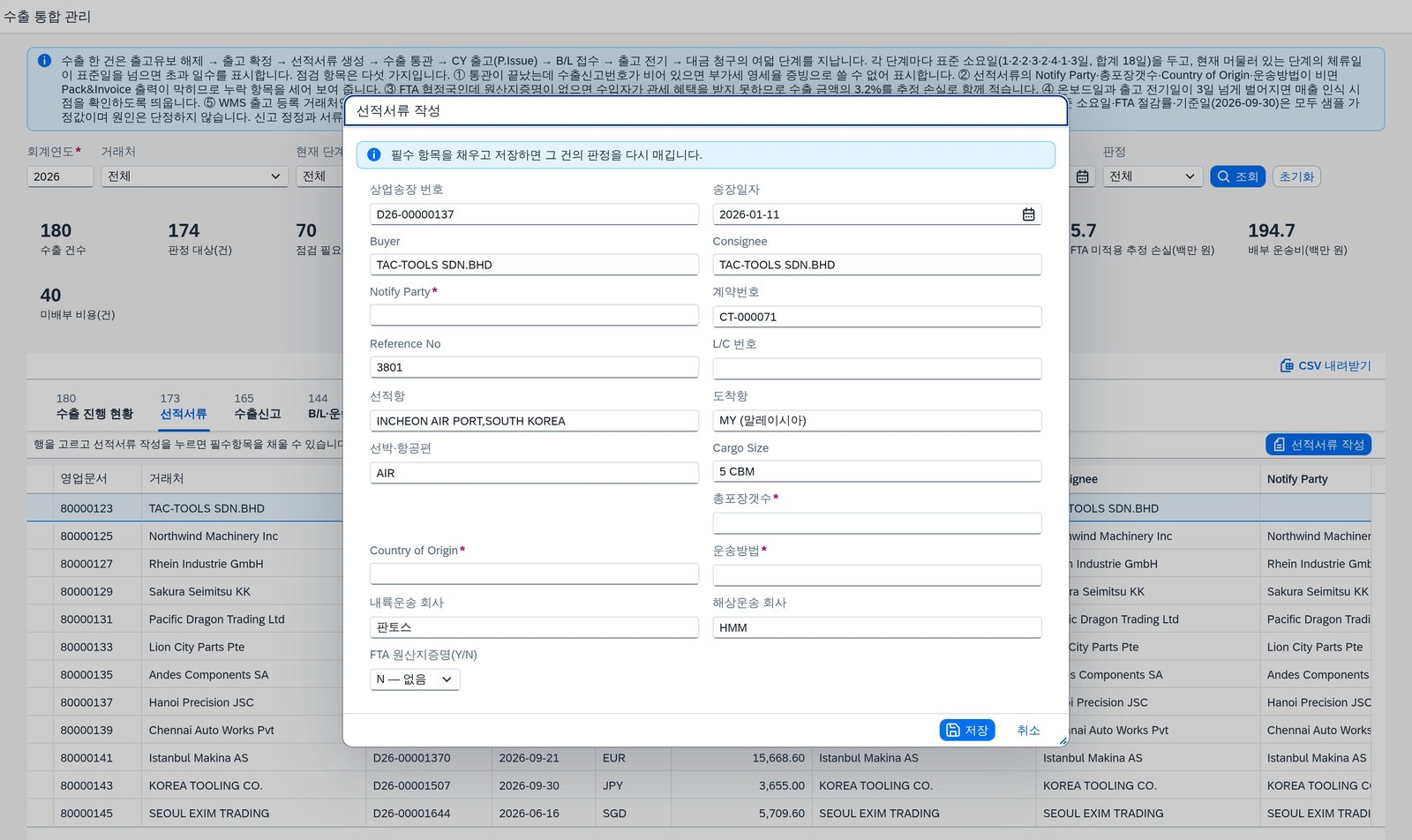This screenshot has width=1412, height=840.
Task: Click the 초기화 reset button
Action: (x=1296, y=176)
